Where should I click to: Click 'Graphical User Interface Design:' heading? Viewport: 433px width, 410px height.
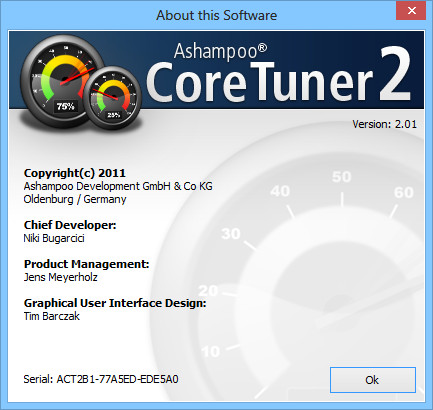coord(115,303)
